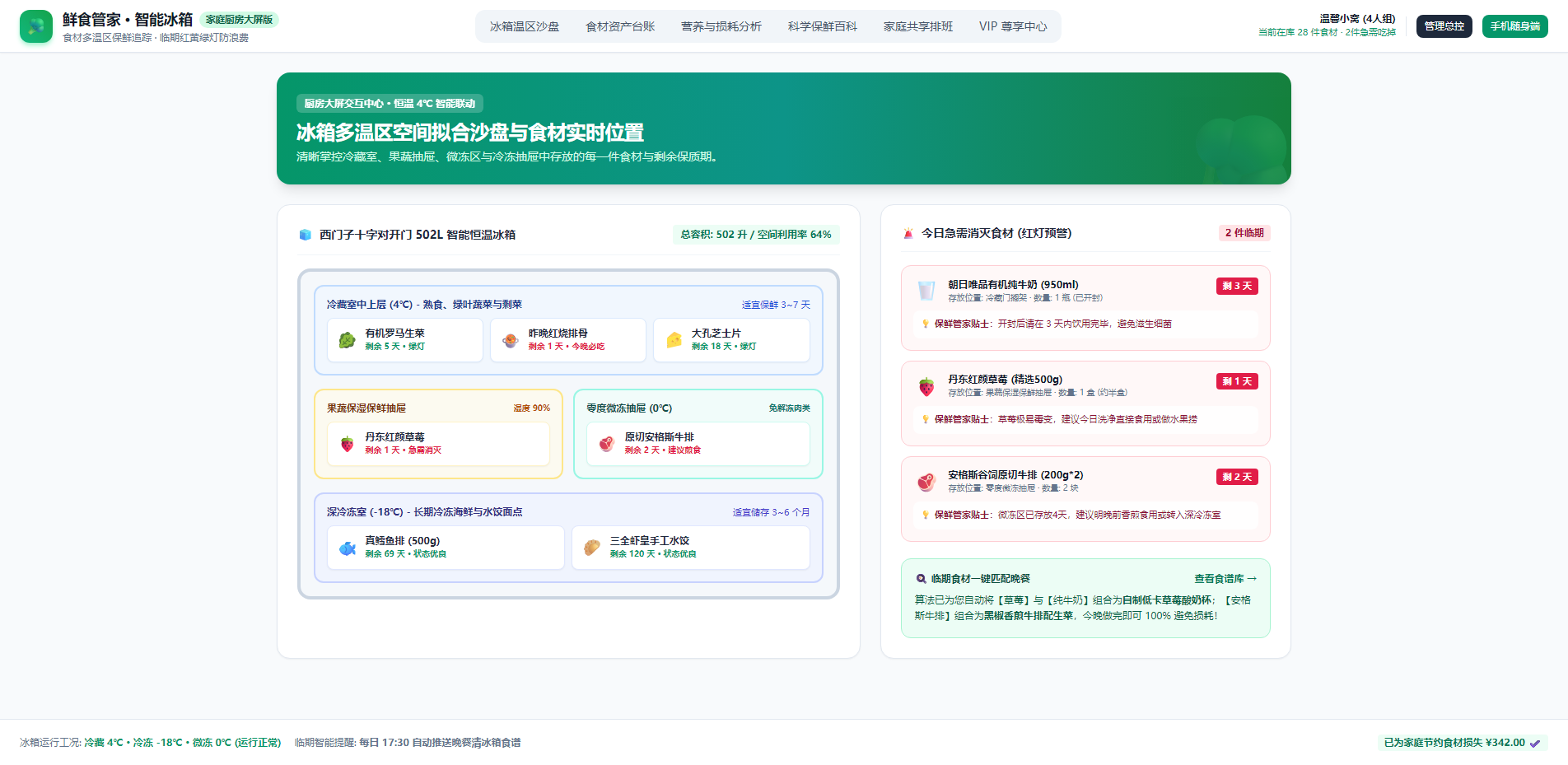Click the 湿度 90% label
The height and width of the screenshot is (765, 1568).
click(532, 408)
